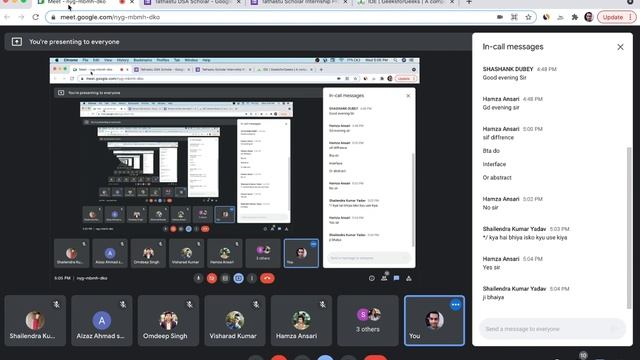Click the muted mic icon on Visharad Kumar tile
Screen dimensions: 640x360
[x=256, y=304]
